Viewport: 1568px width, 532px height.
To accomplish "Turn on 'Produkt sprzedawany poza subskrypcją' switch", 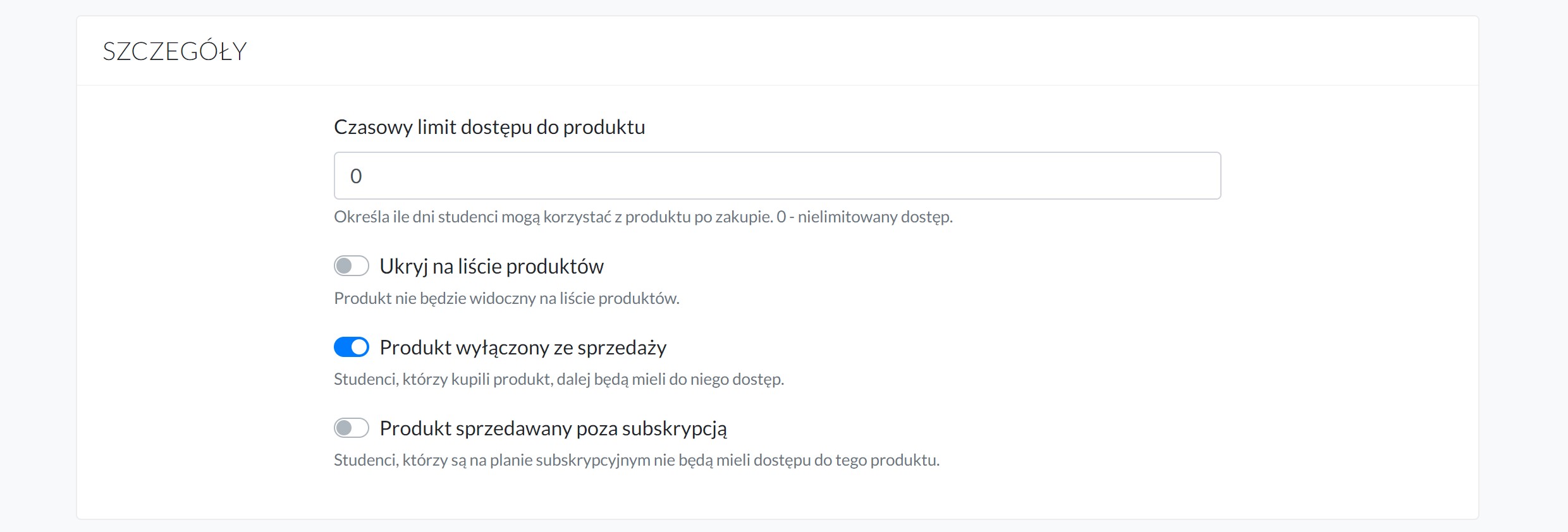I will coord(352,428).
